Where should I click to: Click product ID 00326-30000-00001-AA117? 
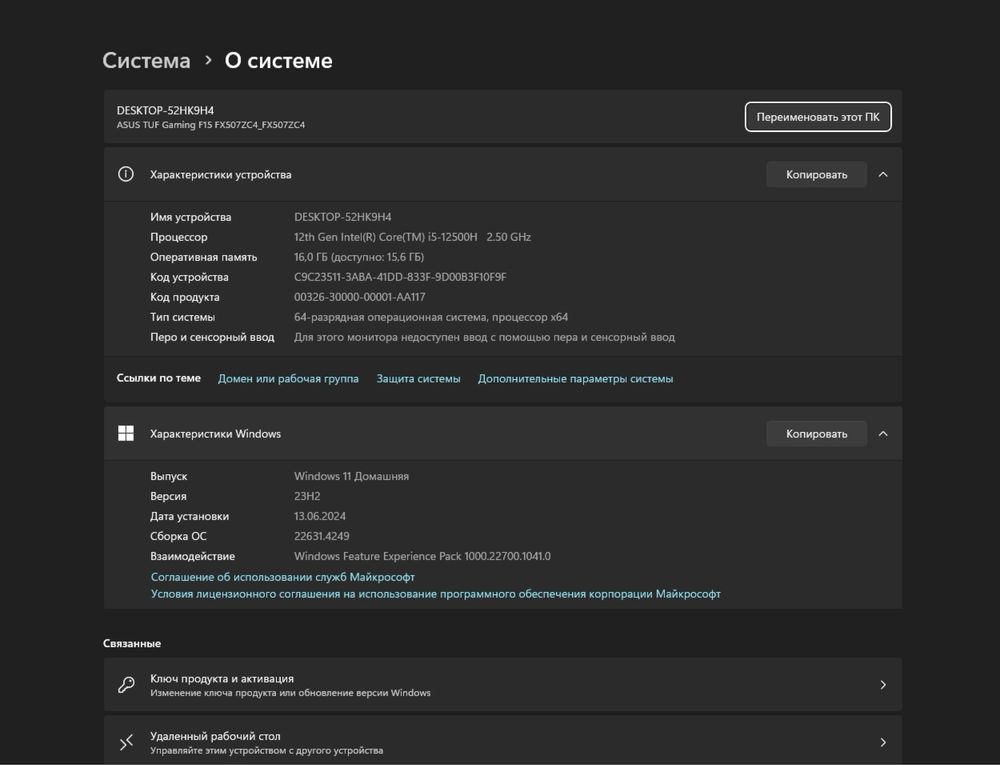click(360, 297)
